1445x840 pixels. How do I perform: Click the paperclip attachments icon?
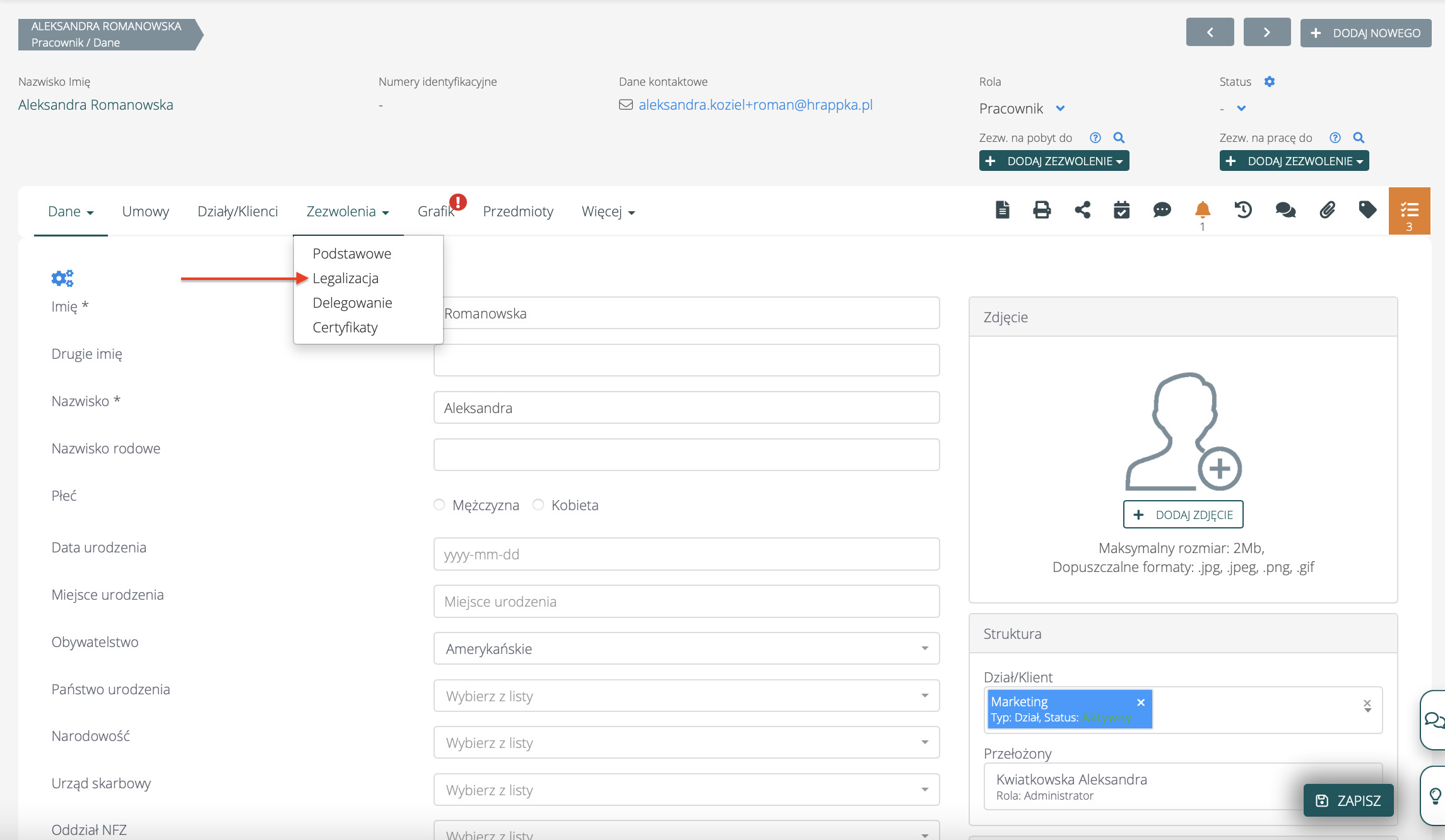click(1327, 210)
